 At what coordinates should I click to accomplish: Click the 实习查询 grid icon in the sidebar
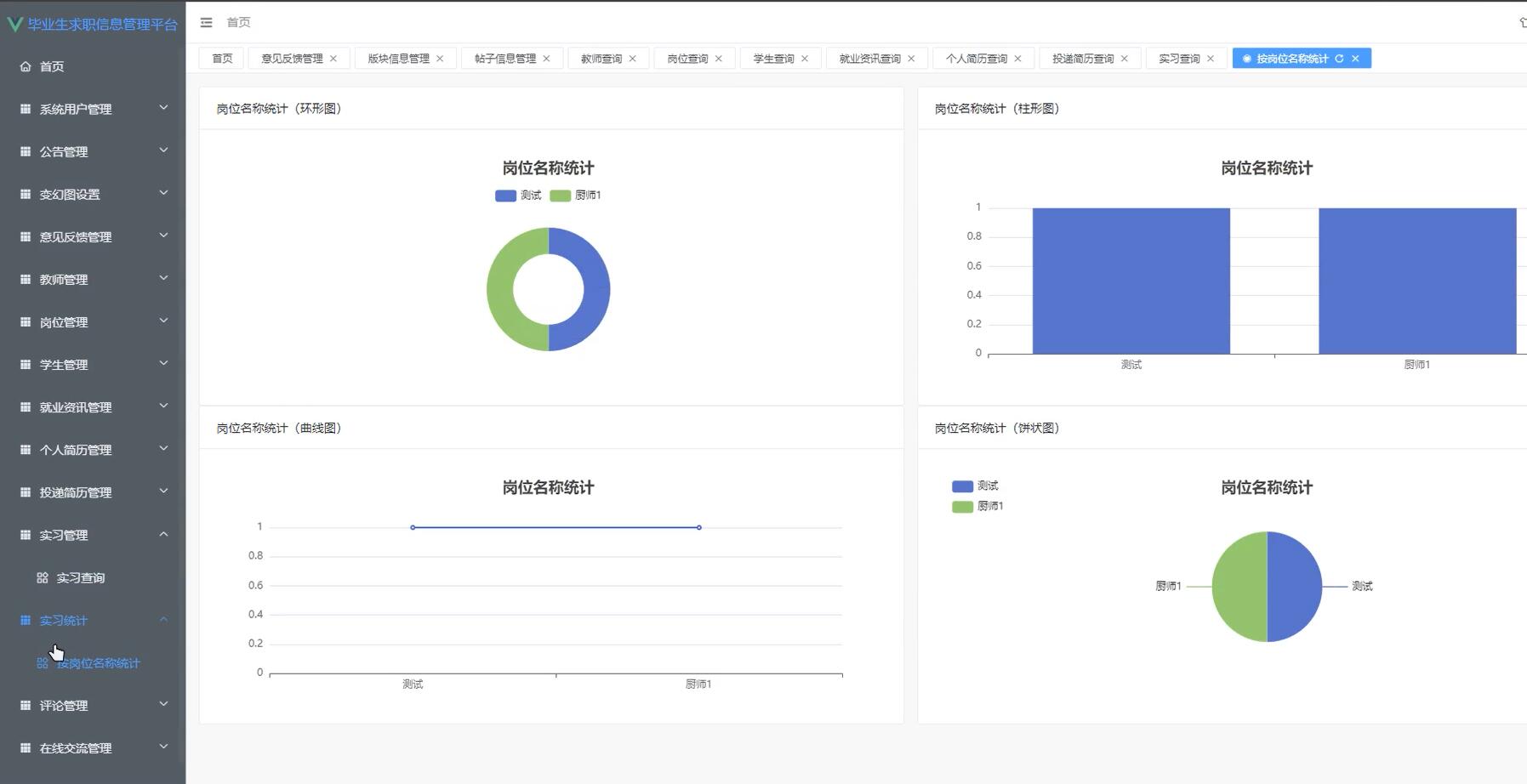point(42,577)
